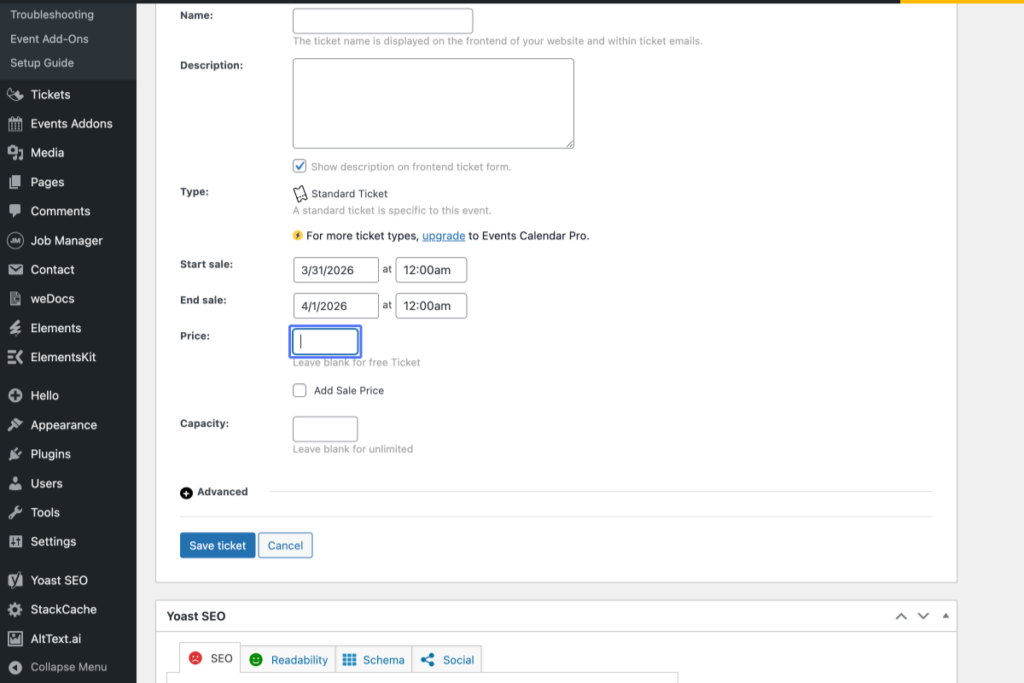Viewport: 1024px width, 683px height.
Task: Click the Capacity input field
Action: [325, 429]
